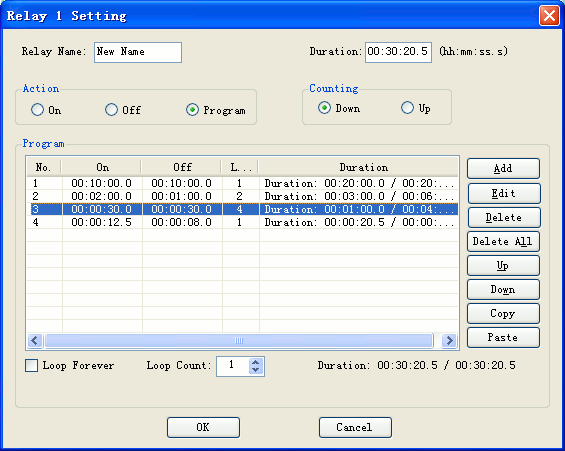Click the Paste button
The height and width of the screenshot is (451, 565).
[x=503, y=338]
